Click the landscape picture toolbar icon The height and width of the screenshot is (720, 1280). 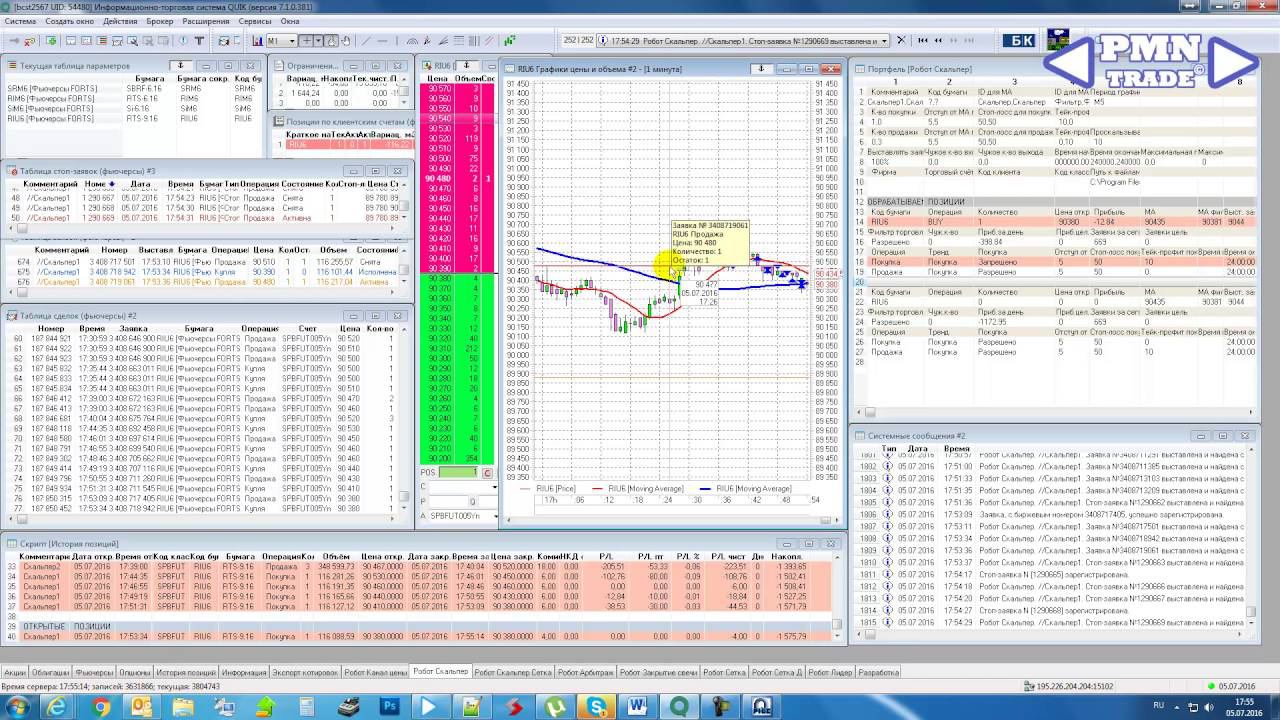pyautogui.click(x=1056, y=40)
